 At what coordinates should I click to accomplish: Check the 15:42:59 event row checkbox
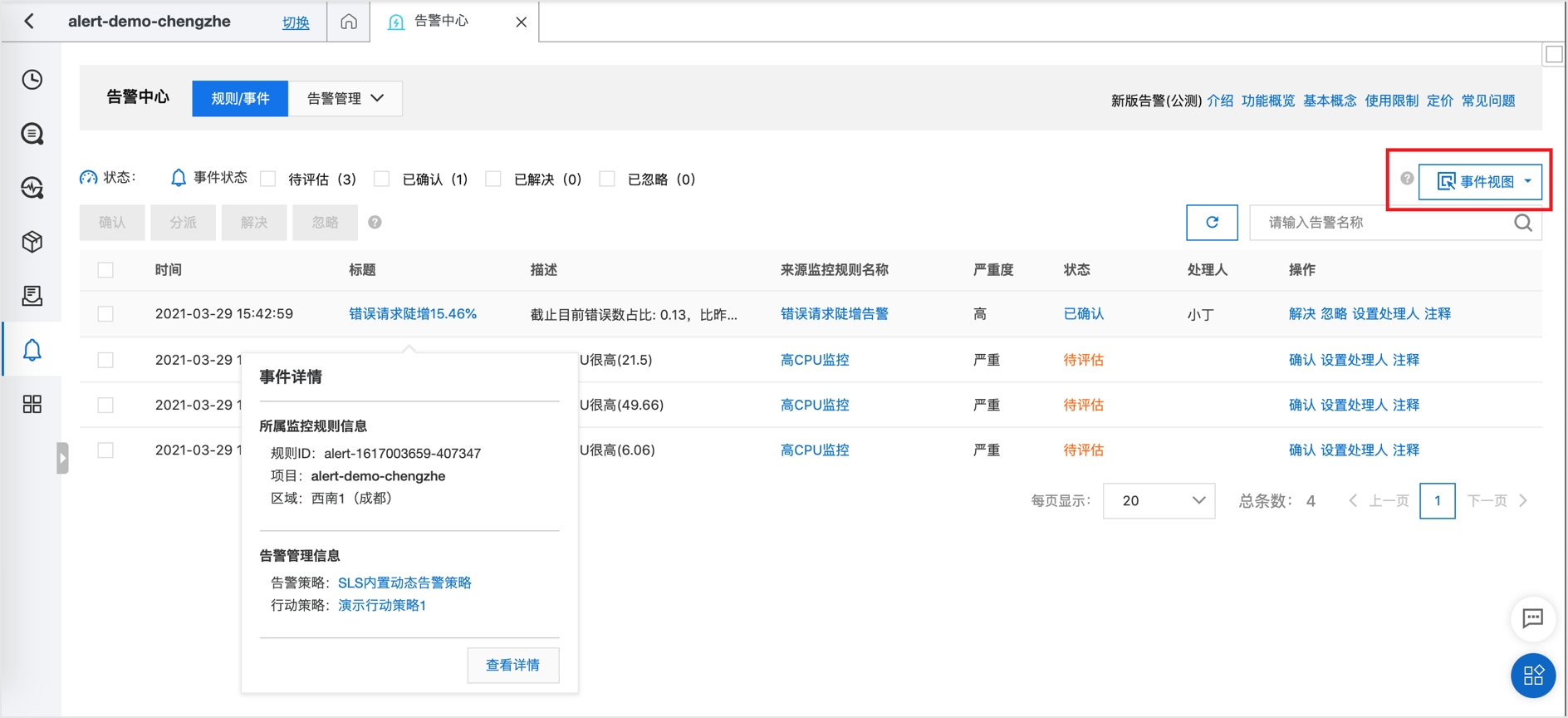105,314
